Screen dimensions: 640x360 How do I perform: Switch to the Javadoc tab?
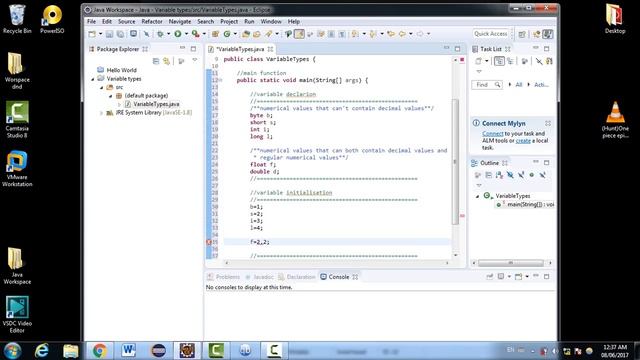[x=260, y=277]
